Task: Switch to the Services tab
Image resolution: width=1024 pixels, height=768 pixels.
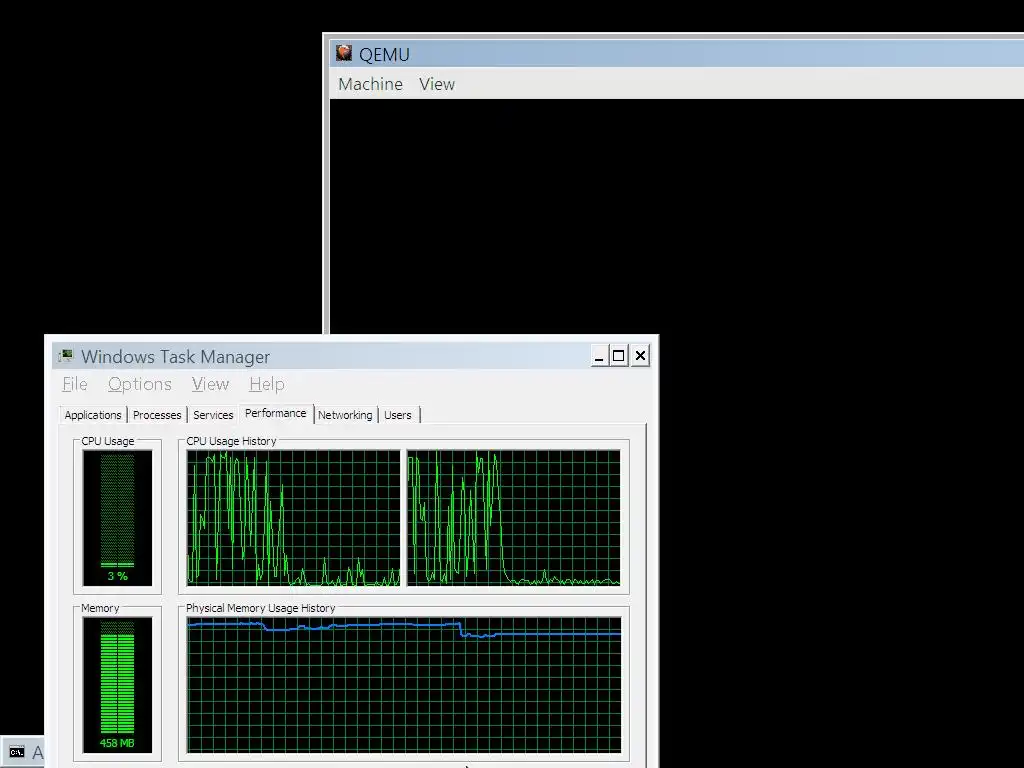Action: pyautogui.click(x=213, y=415)
